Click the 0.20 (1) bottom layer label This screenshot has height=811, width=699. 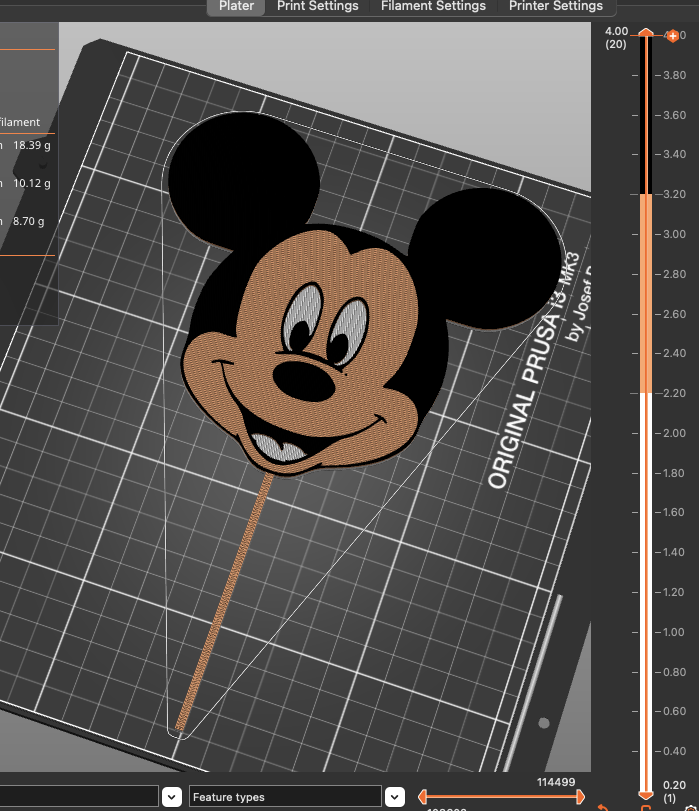click(674, 791)
